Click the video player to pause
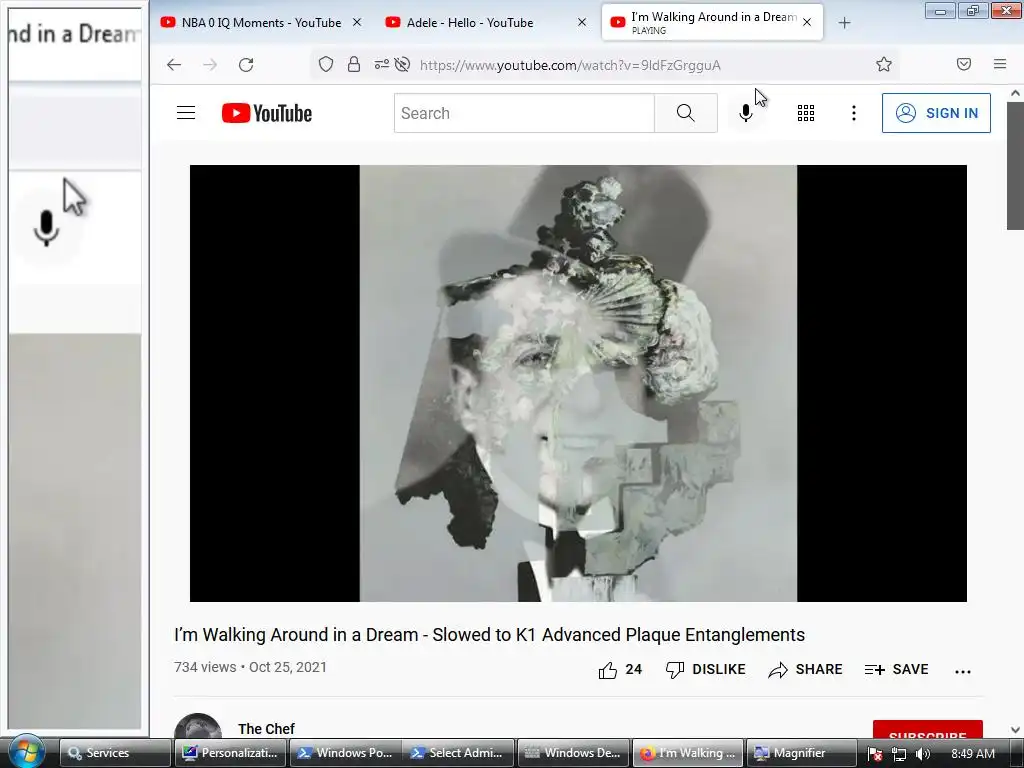This screenshot has width=1024, height=768. point(578,383)
